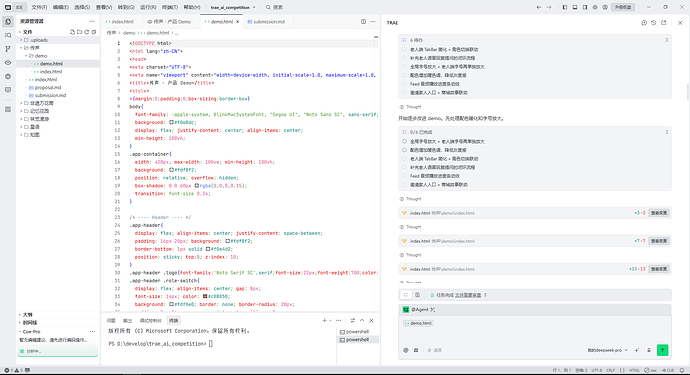Check the last item in 6 待办 list

[404, 92]
